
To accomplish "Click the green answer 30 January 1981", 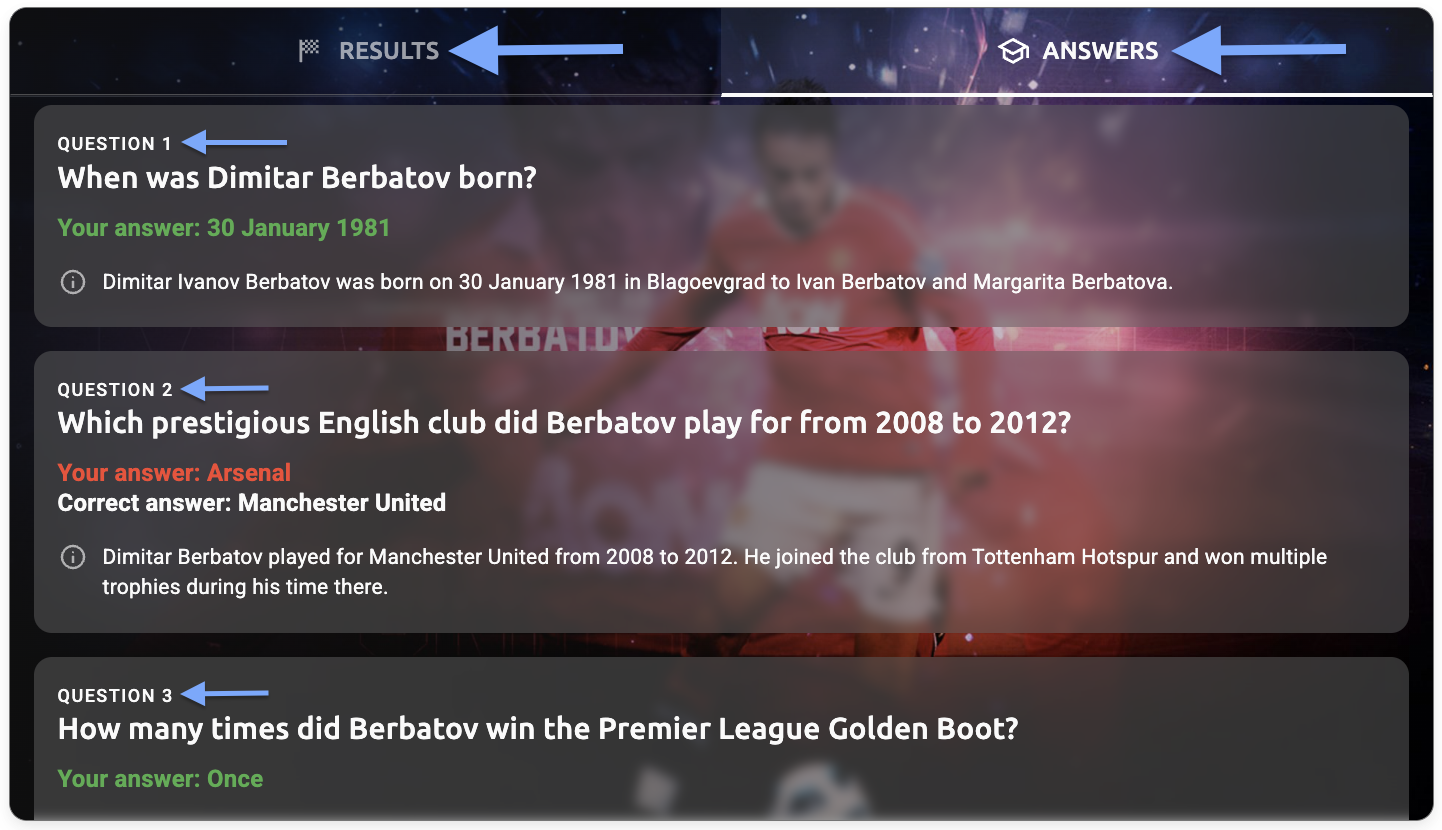I will point(223,228).
